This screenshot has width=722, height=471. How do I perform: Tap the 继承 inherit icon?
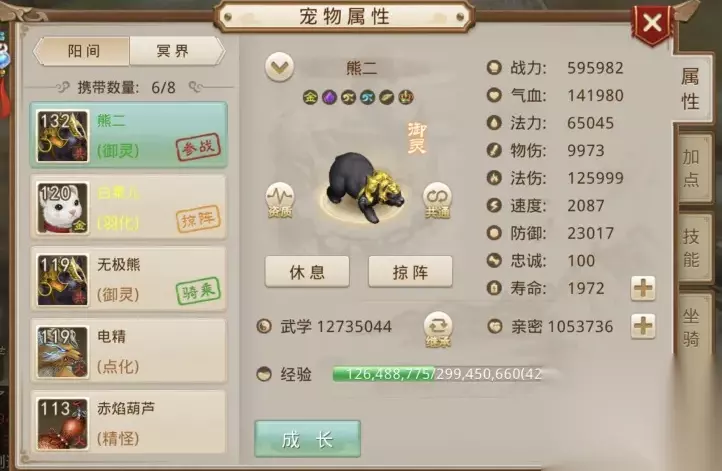[x=437, y=329]
